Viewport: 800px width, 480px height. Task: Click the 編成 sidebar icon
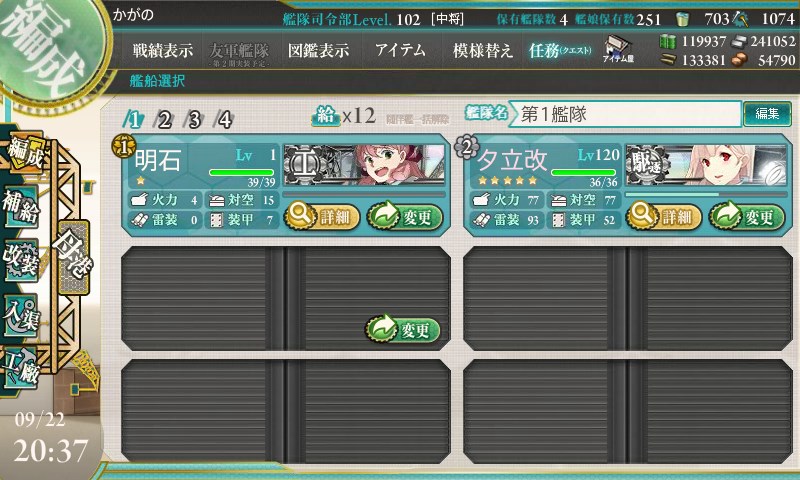coord(24,153)
